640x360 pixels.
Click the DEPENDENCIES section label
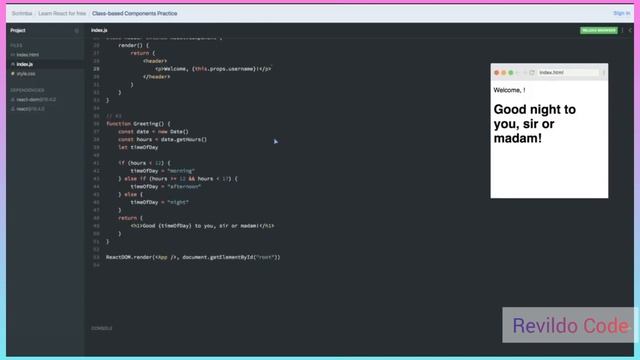(x=27, y=90)
